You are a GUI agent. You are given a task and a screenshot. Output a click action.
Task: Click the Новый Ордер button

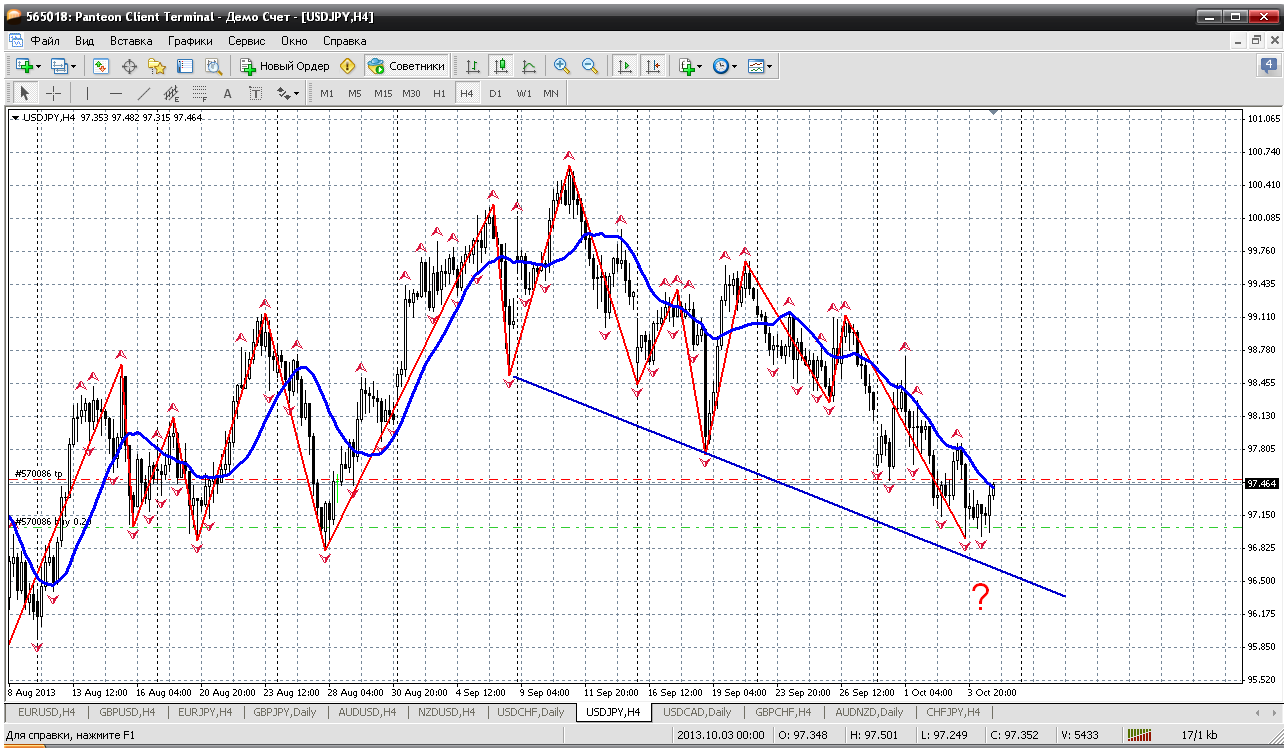click(x=285, y=66)
